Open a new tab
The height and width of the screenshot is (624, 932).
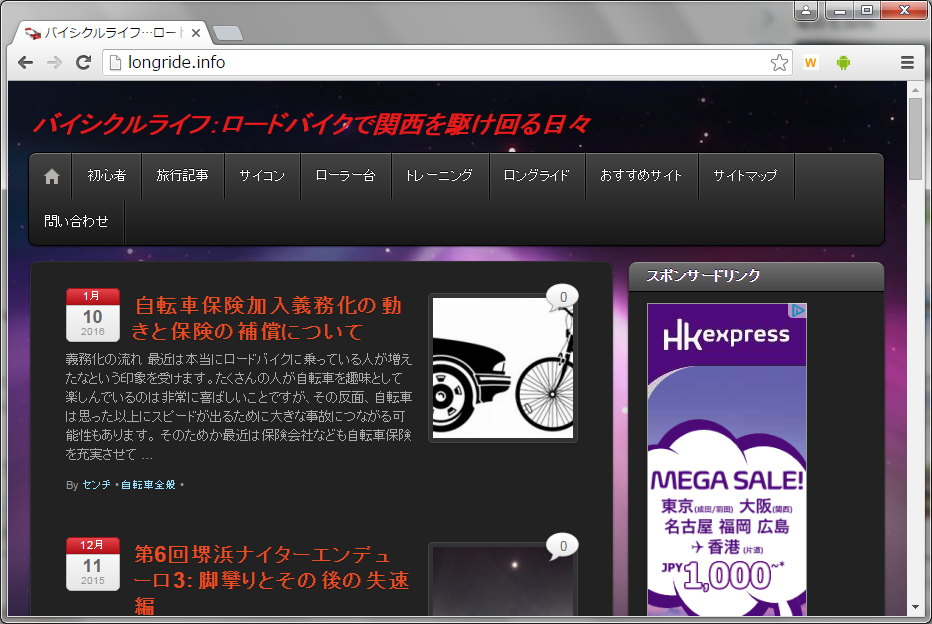228,33
